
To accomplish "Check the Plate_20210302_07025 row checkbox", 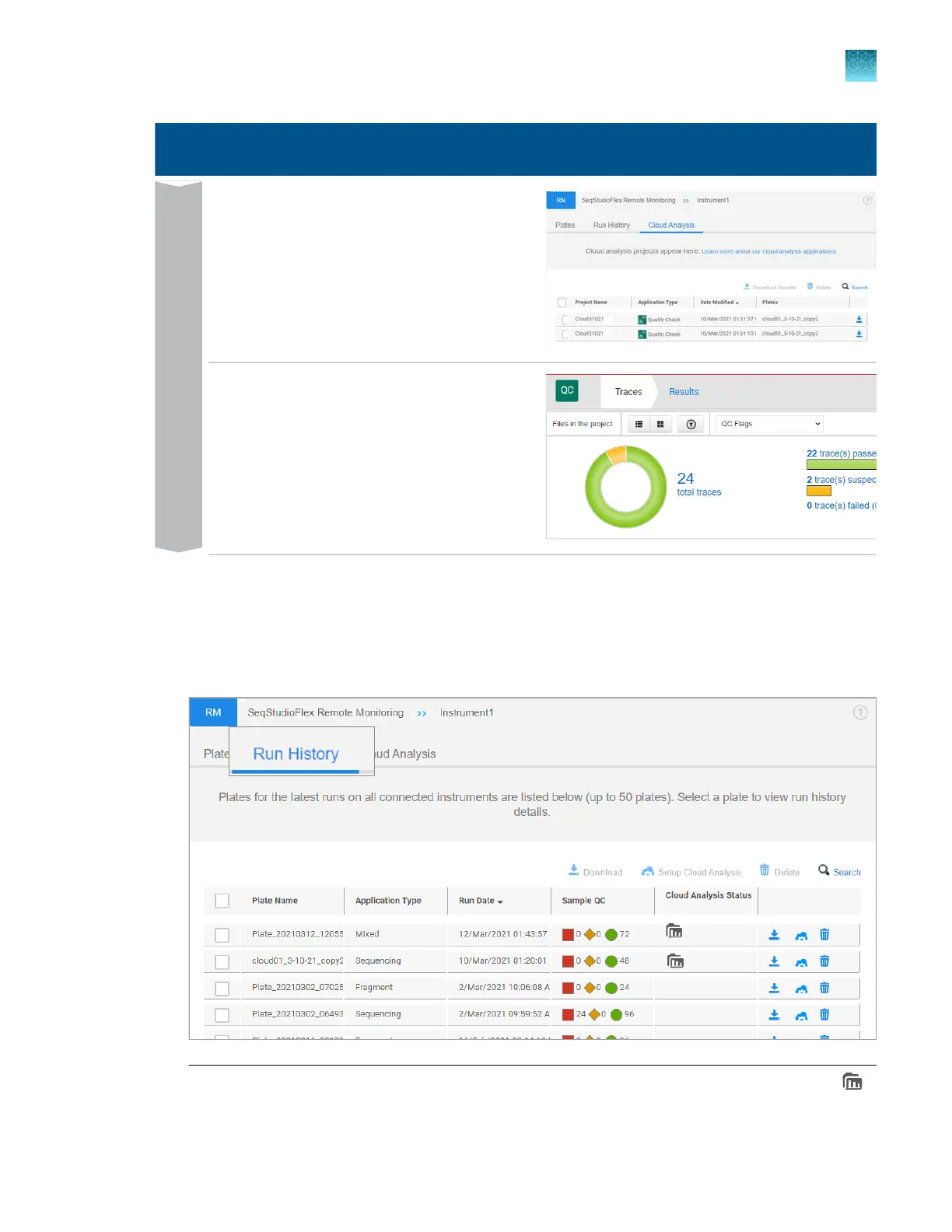I will tap(222, 989).
